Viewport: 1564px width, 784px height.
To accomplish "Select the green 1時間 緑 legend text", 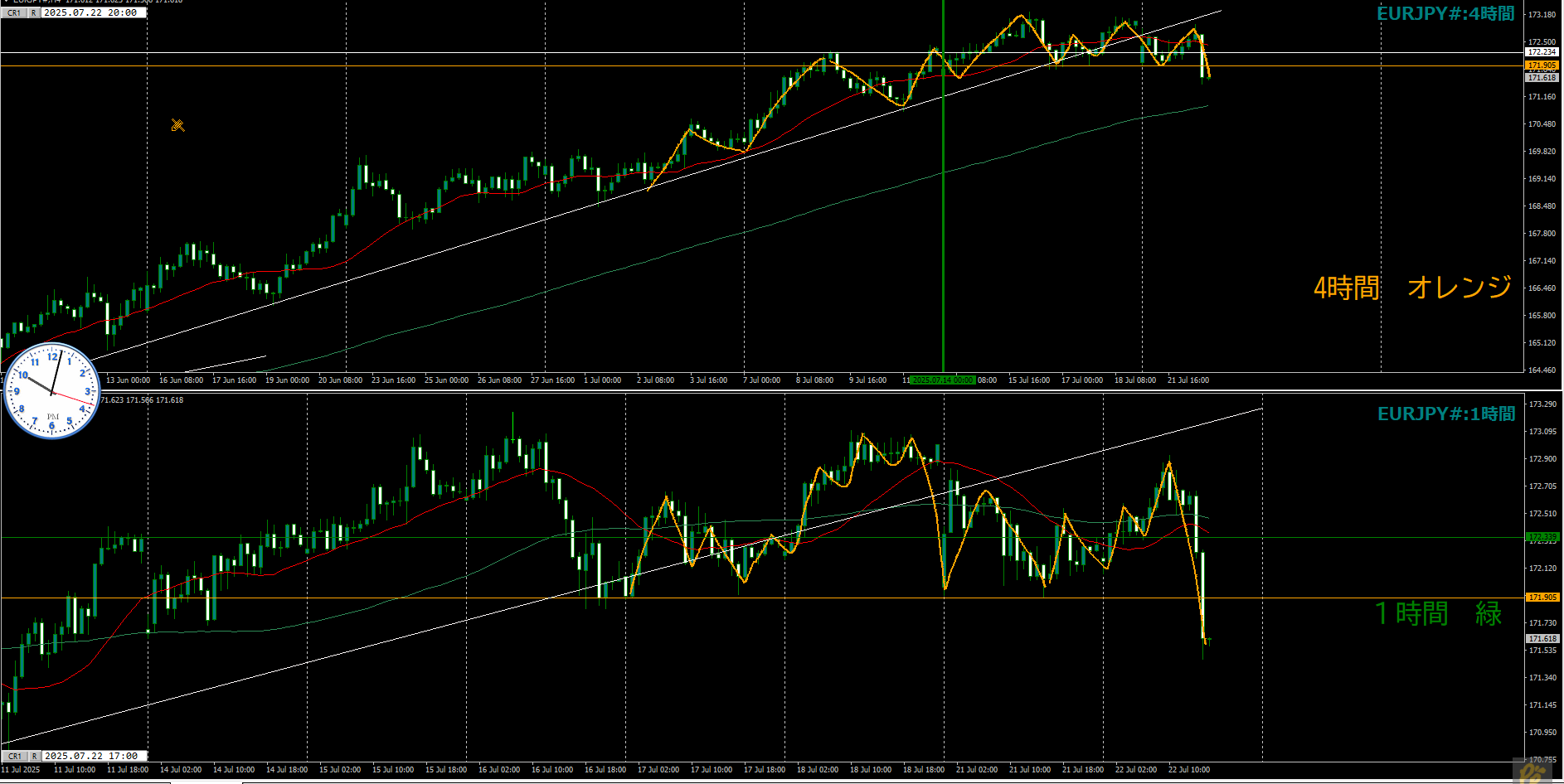I will (1438, 613).
